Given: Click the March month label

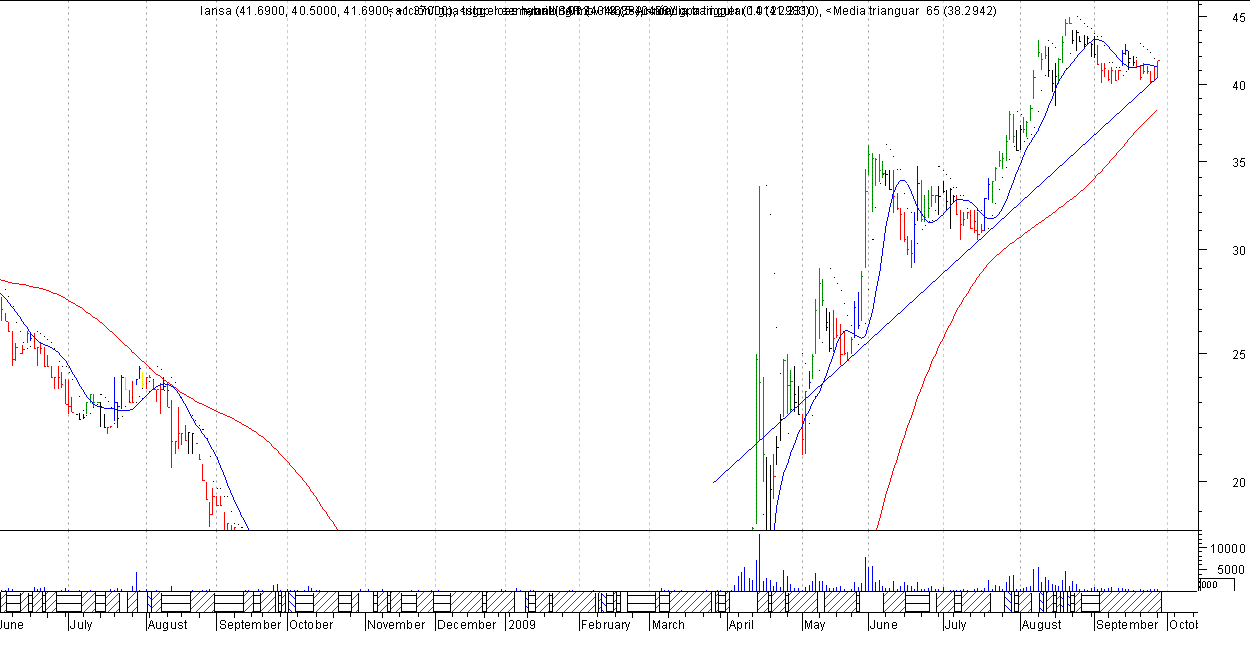Looking at the screenshot, I should (668, 625).
